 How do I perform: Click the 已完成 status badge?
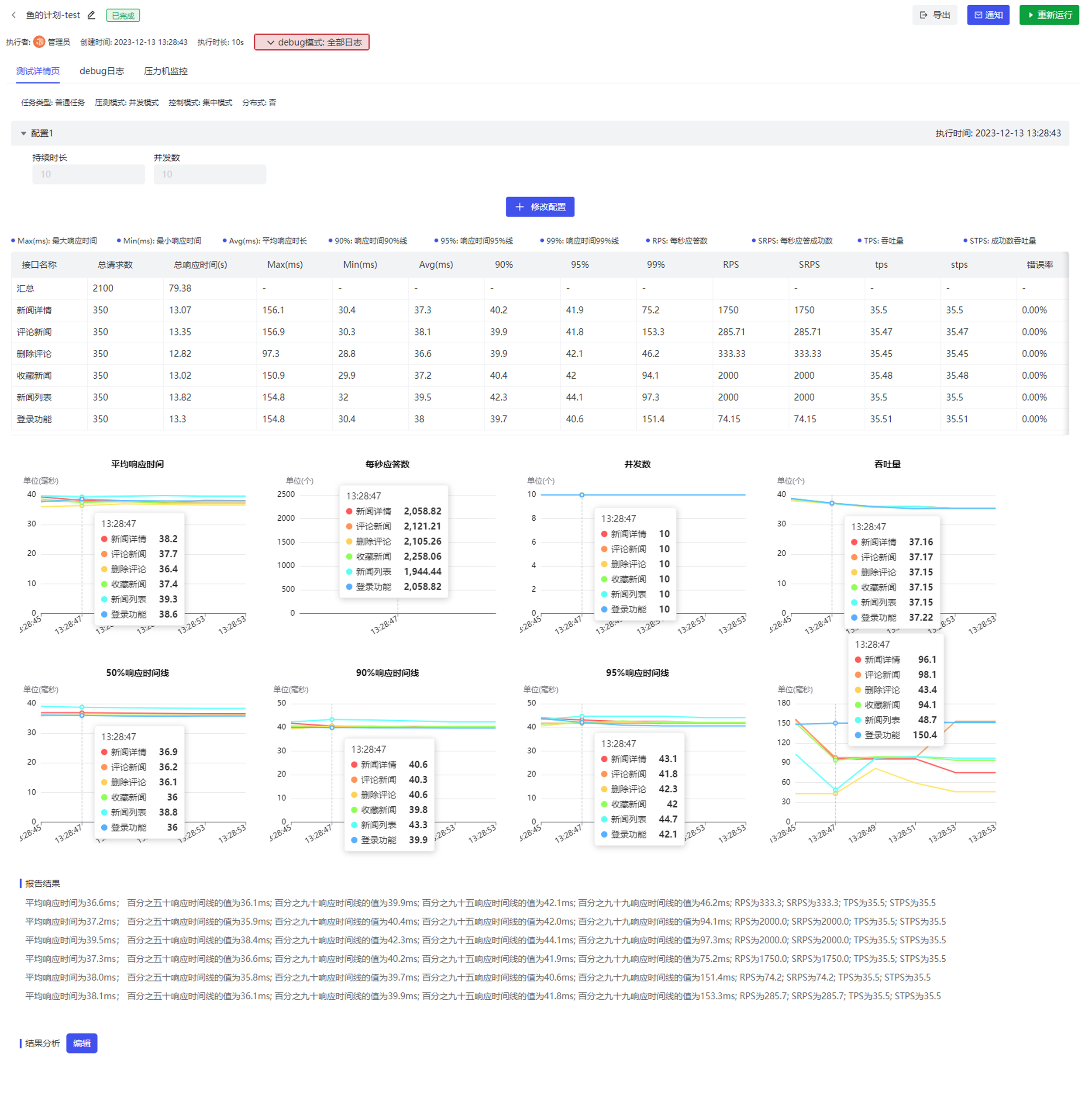[x=123, y=16]
